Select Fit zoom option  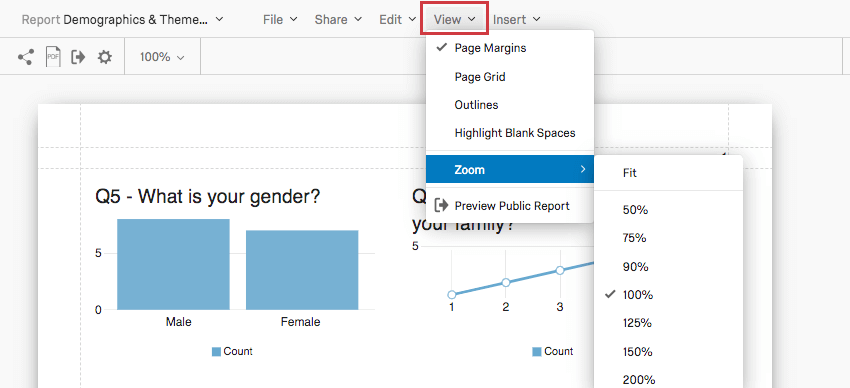click(668, 173)
